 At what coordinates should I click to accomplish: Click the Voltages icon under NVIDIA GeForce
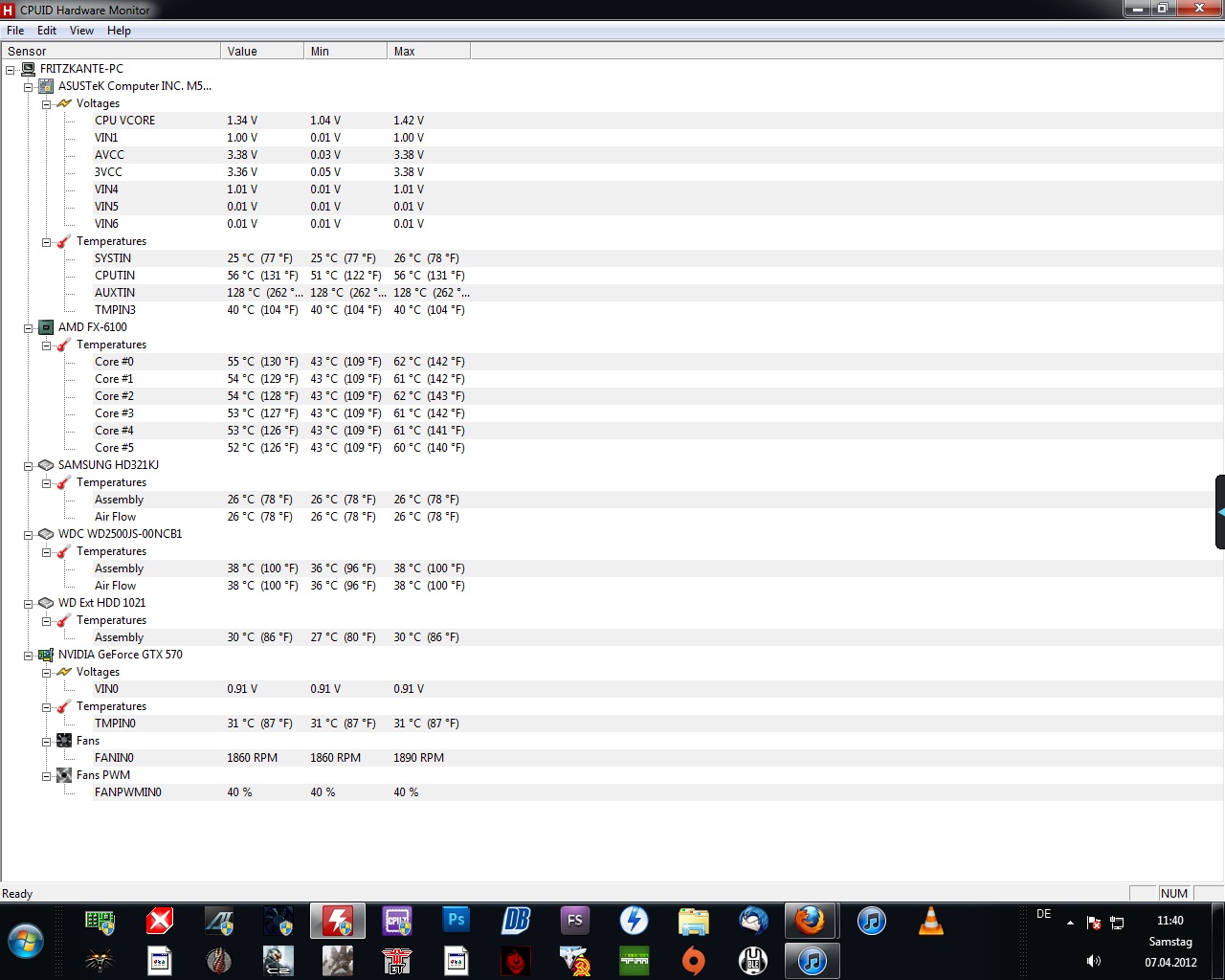pyautogui.click(x=64, y=672)
